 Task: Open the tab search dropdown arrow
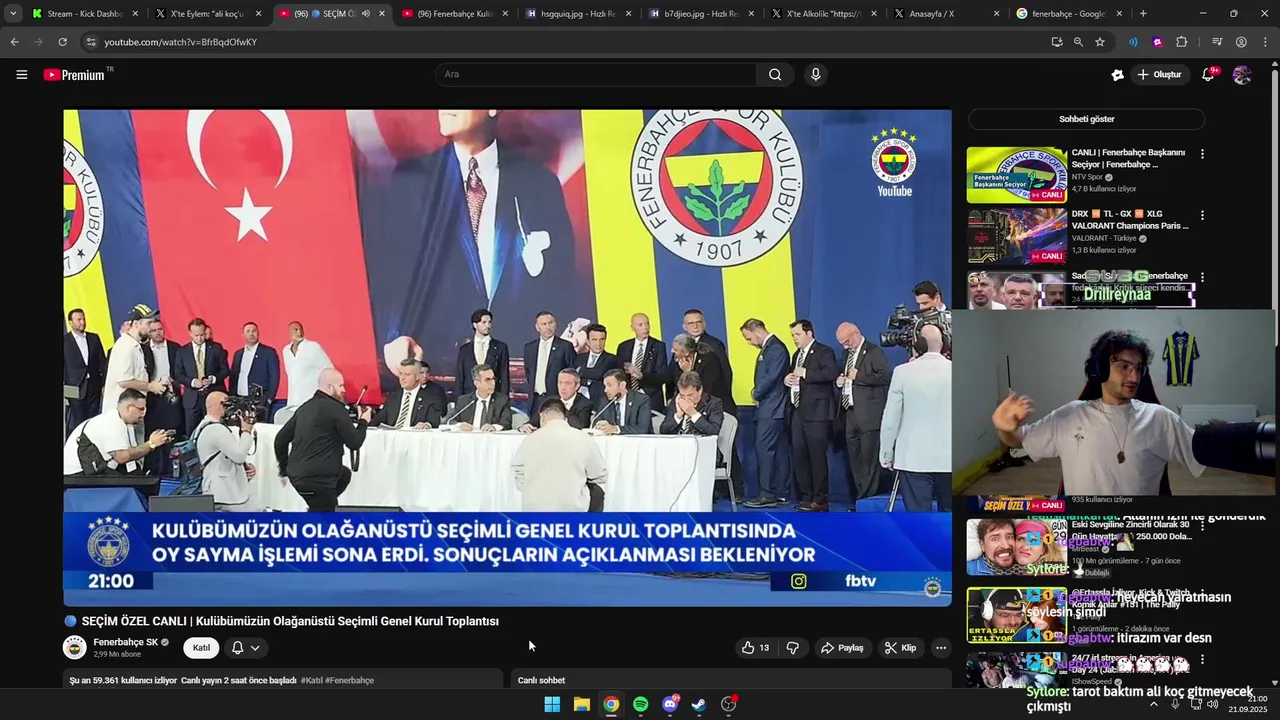[13, 14]
